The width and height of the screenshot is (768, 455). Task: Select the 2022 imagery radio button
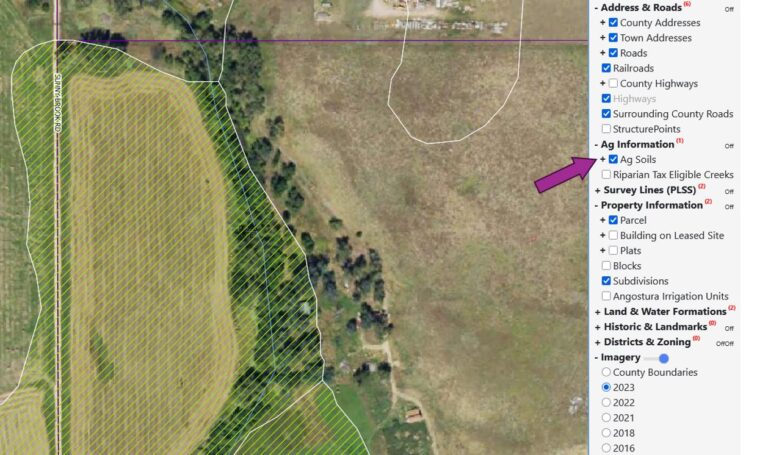click(606, 403)
